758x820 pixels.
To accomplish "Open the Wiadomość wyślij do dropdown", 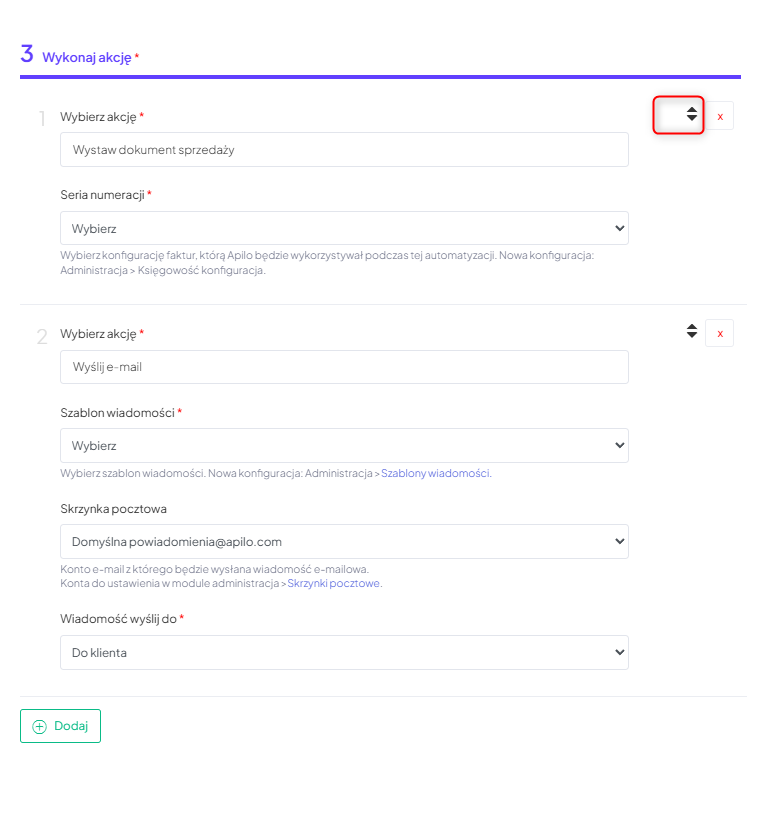I will tap(344, 652).
